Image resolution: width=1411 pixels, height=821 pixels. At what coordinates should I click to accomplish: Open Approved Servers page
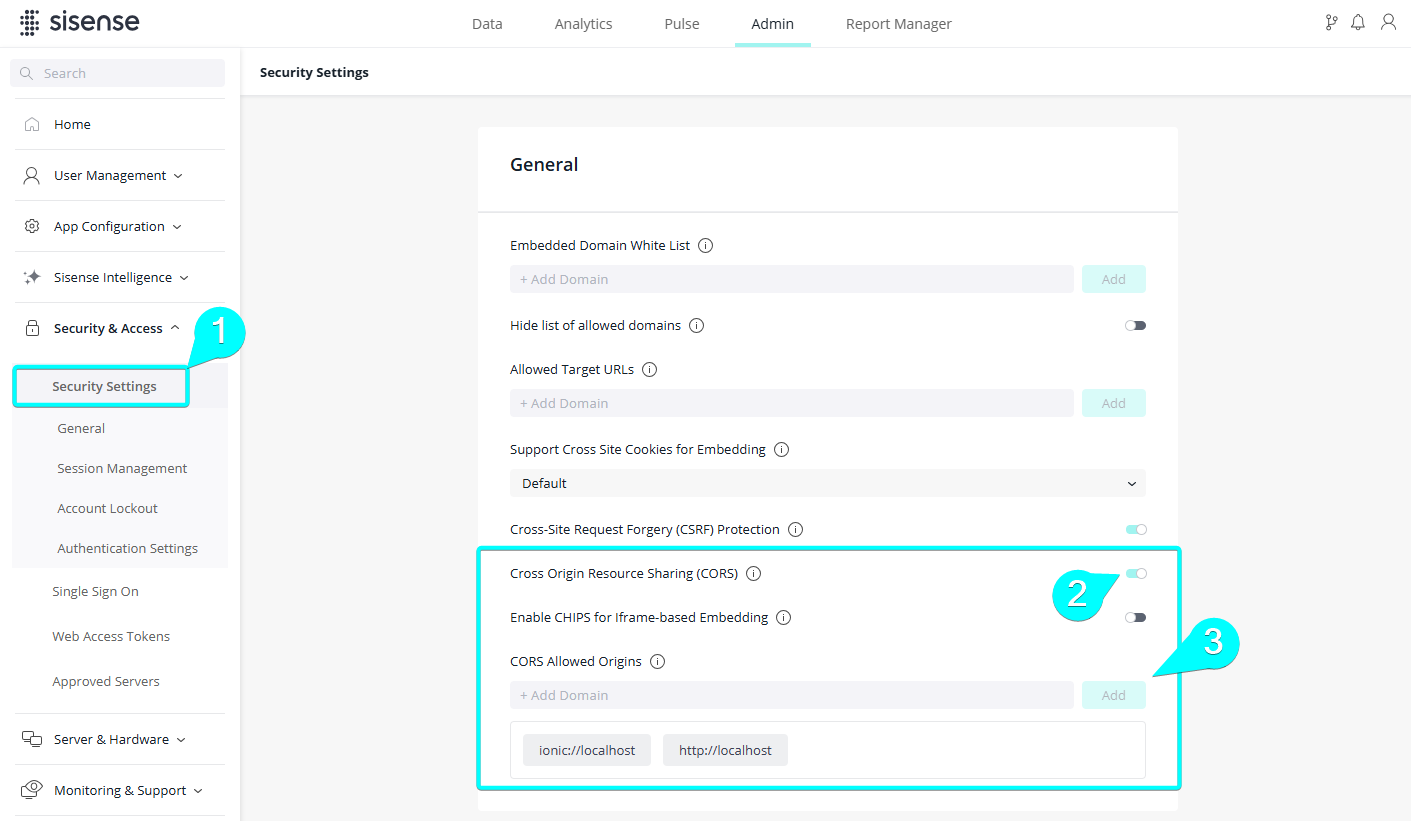[x=106, y=681]
